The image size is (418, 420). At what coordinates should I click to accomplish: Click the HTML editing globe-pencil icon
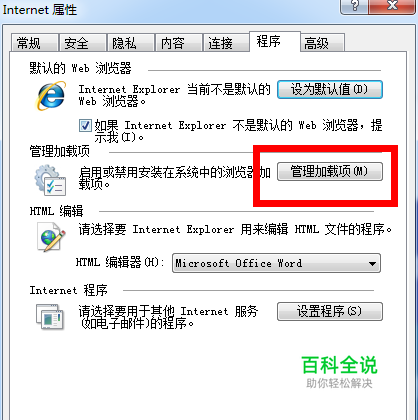click(x=51, y=237)
